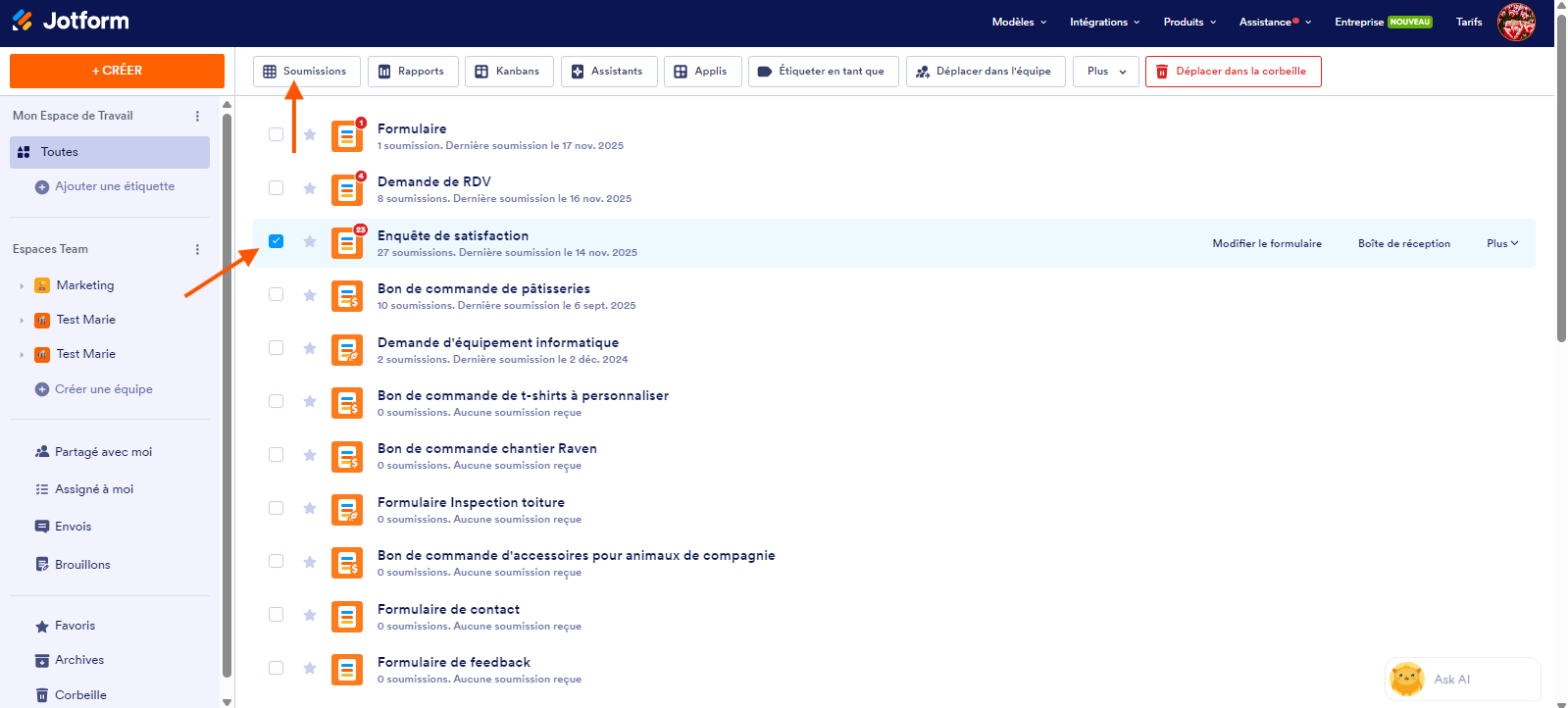This screenshot has width=1568, height=708.
Task: Click the icon for Formulaire de feedback
Action: point(347,670)
